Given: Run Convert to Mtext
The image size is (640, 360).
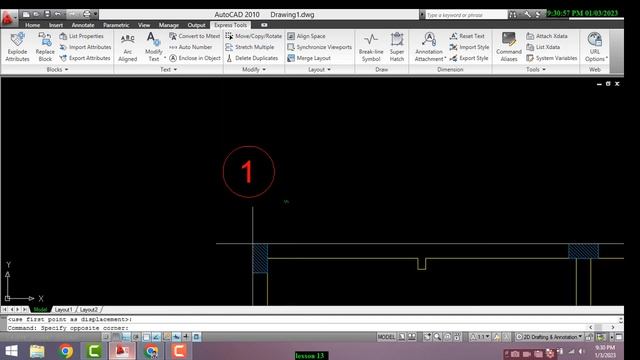Looking at the screenshot, I should 194,36.
